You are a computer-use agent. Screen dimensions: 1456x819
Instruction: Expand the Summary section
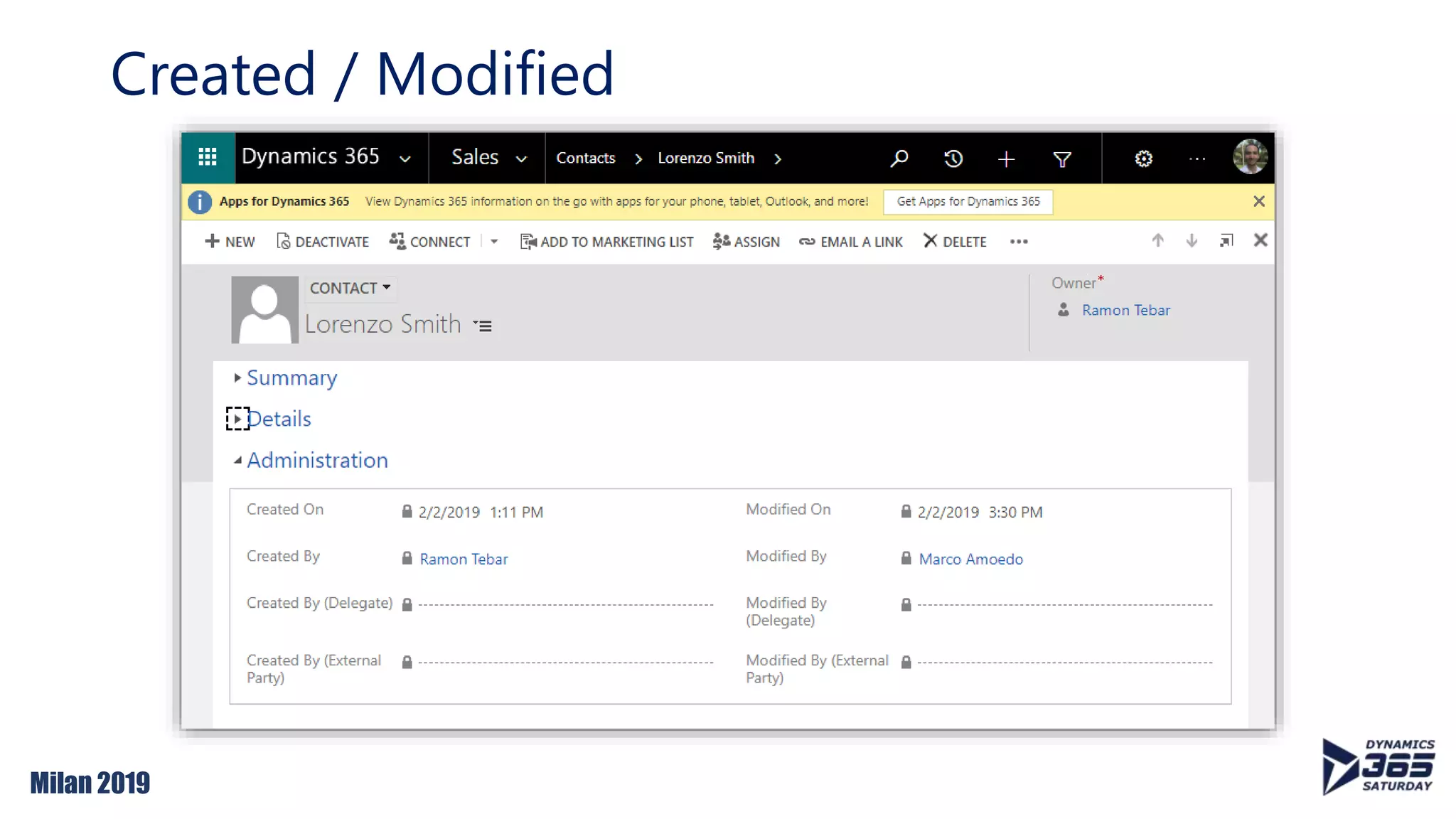point(291,378)
